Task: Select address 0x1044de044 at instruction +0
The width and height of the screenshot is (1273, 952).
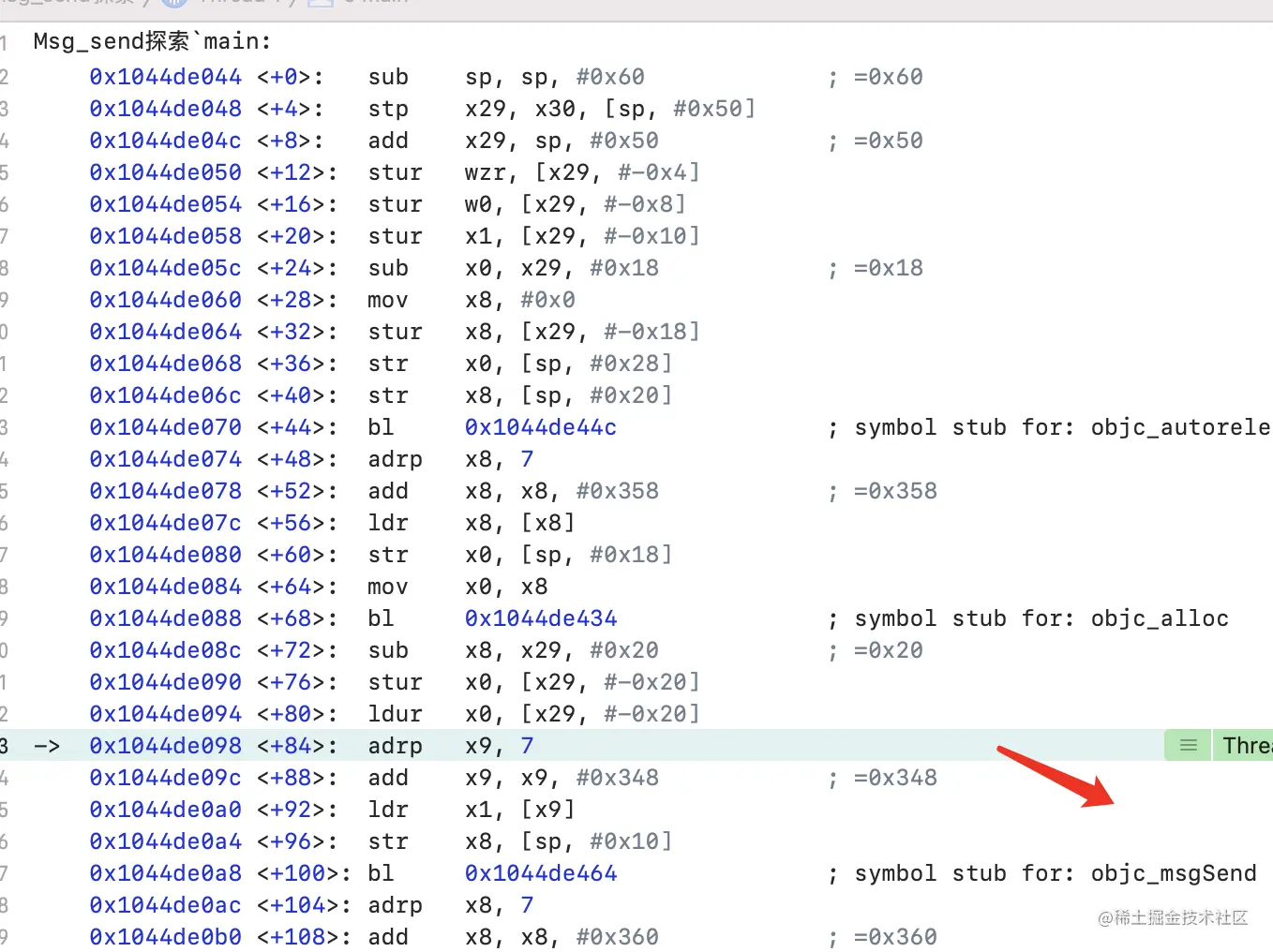Action: tap(165, 76)
